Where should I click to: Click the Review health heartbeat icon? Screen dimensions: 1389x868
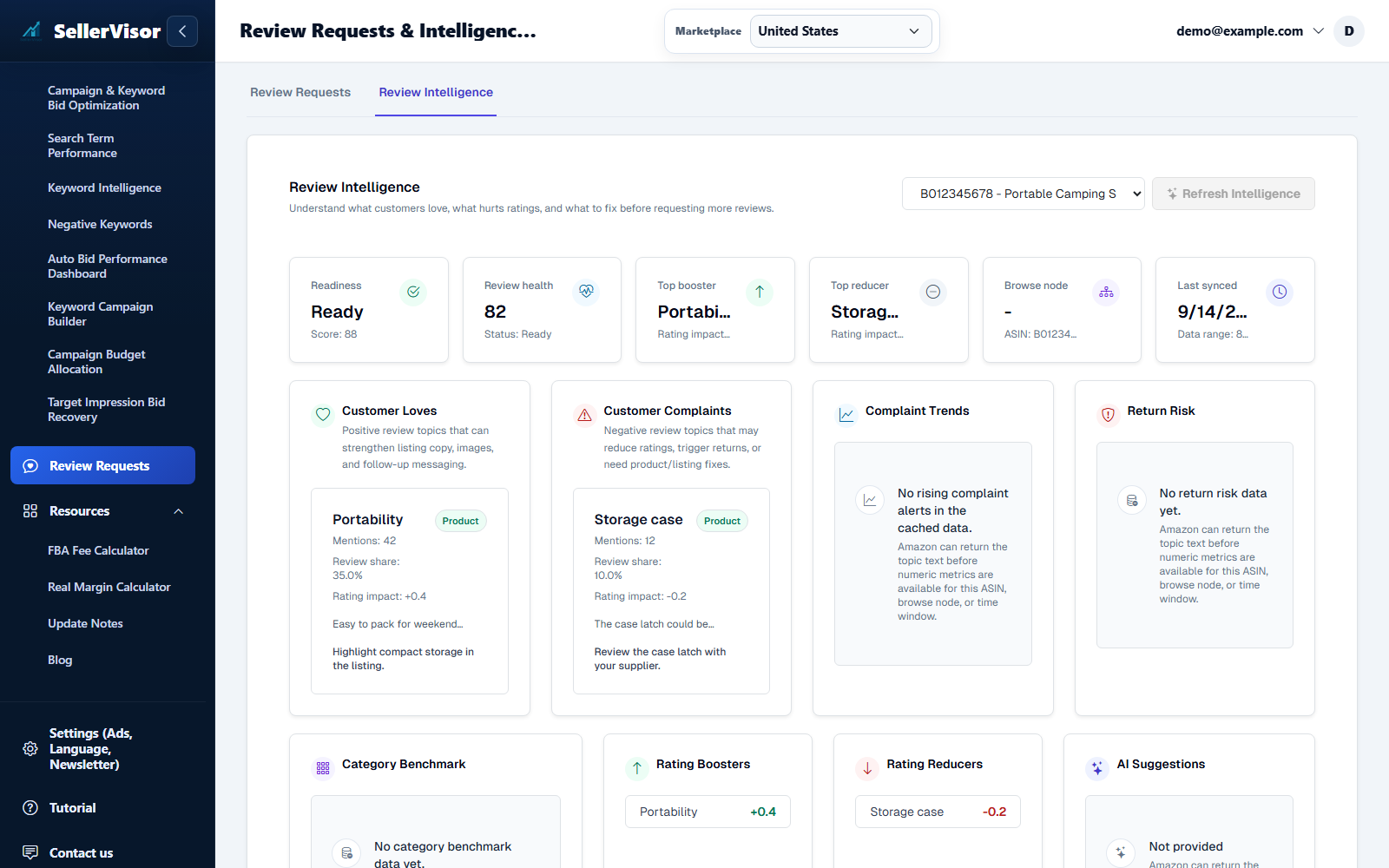pos(587,292)
